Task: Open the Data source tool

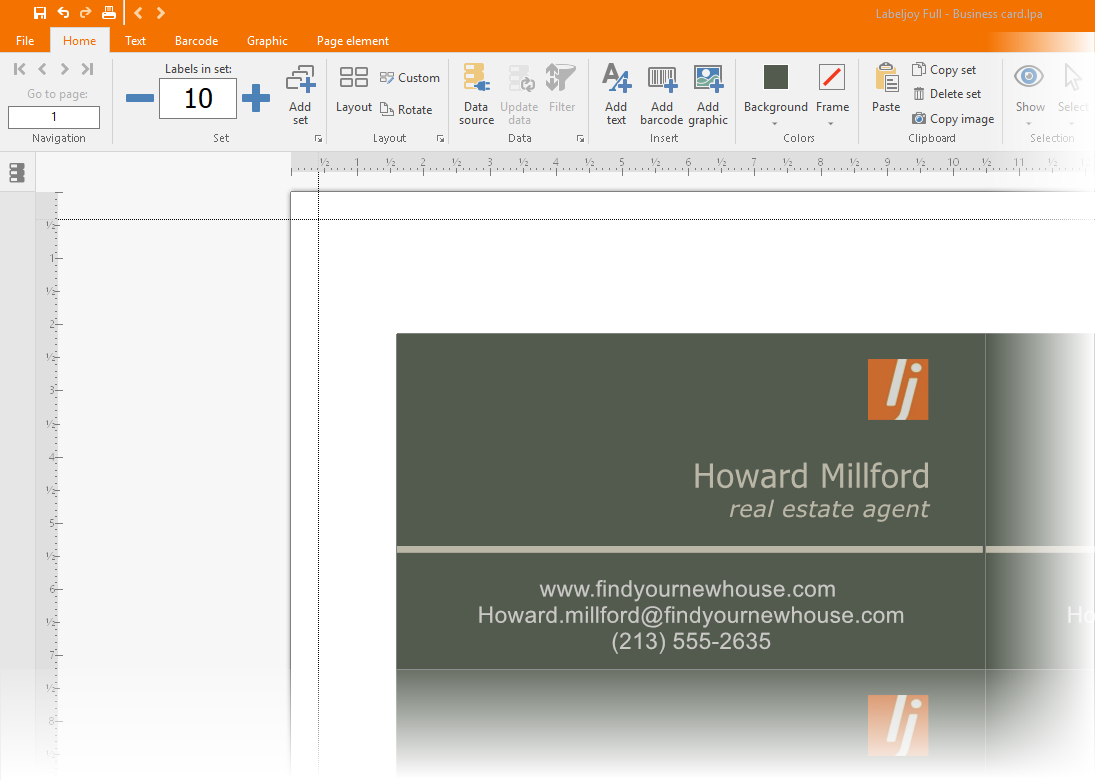Action: click(476, 95)
